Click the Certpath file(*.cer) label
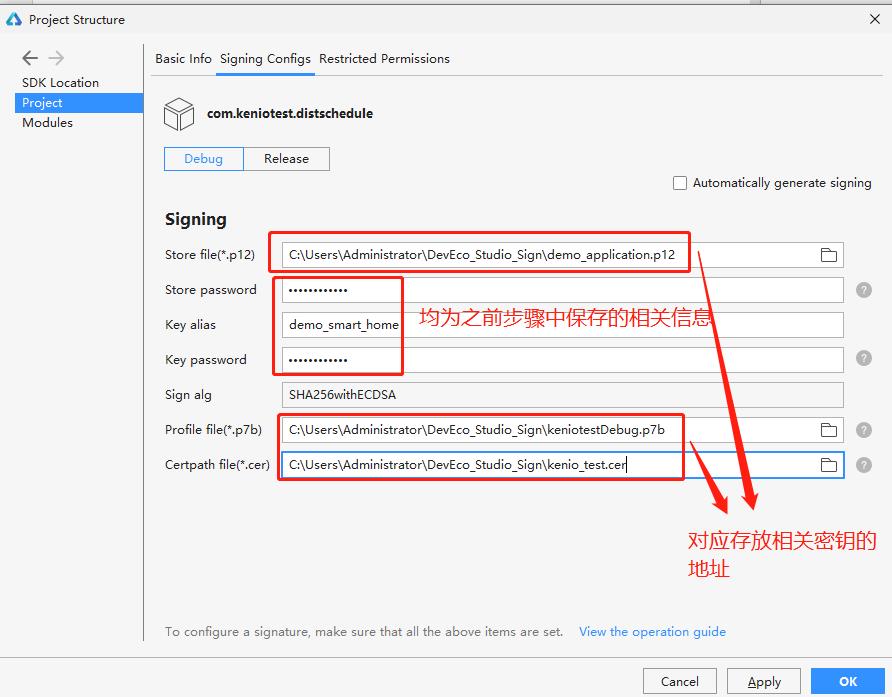 (x=217, y=465)
